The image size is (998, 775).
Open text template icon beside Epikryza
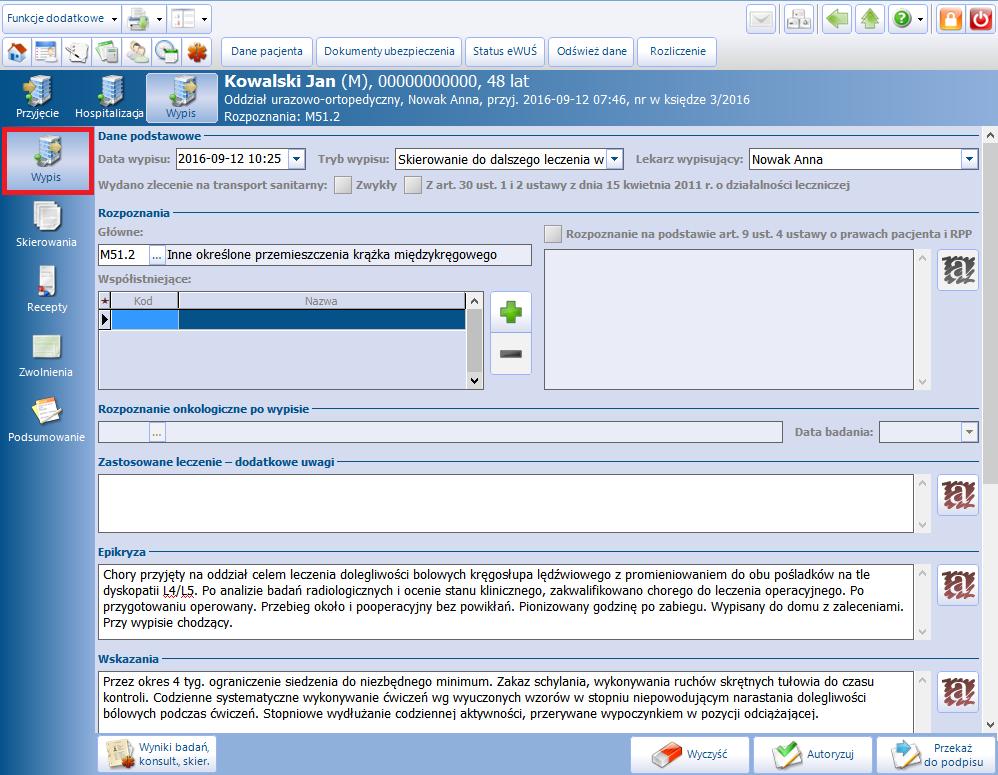click(958, 584)
